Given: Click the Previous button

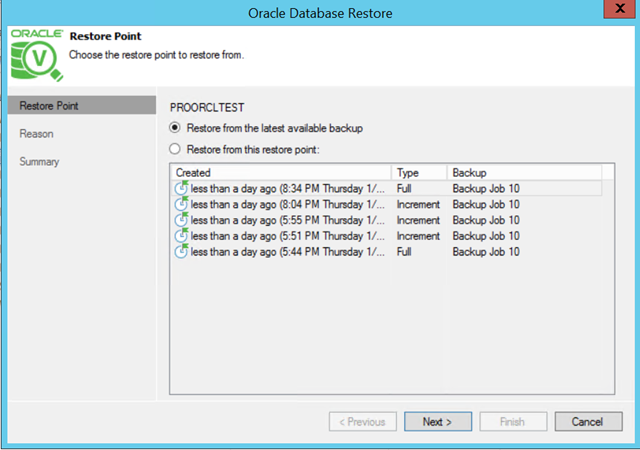Looking at the screenshot, I should click(x=363, y=422).
